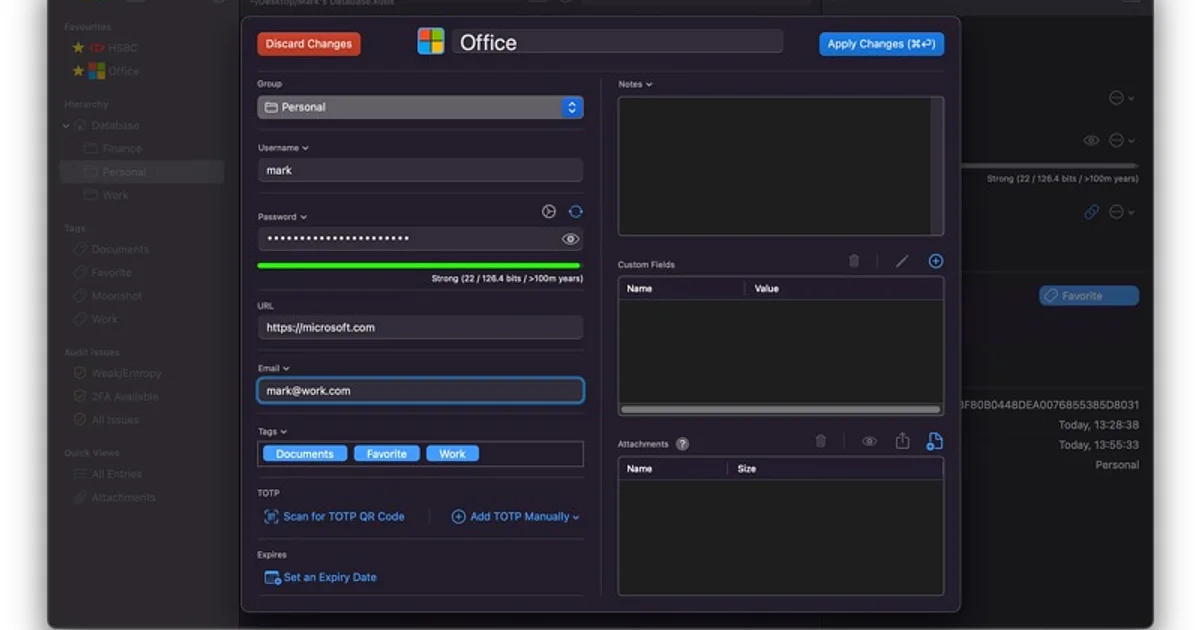Screen dimensions: 1200x630
Task: Select the Documents tag chip
Action: coord(305,454)
